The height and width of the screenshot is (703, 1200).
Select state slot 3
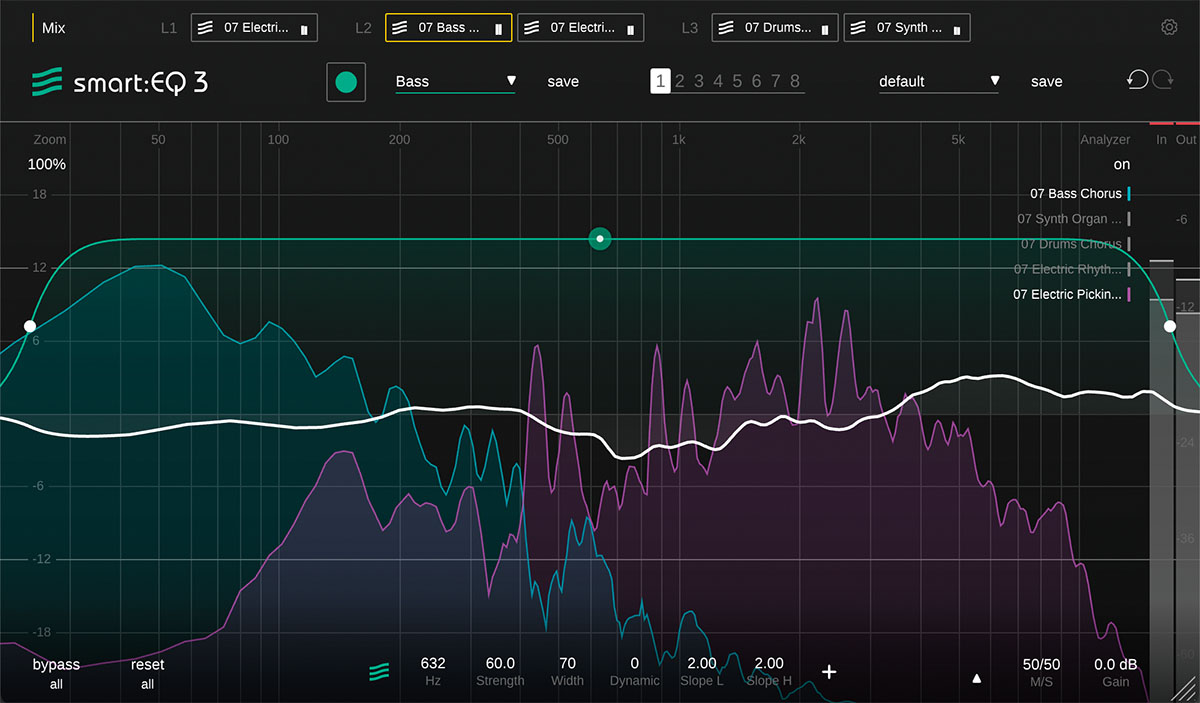tap(698, 82)
